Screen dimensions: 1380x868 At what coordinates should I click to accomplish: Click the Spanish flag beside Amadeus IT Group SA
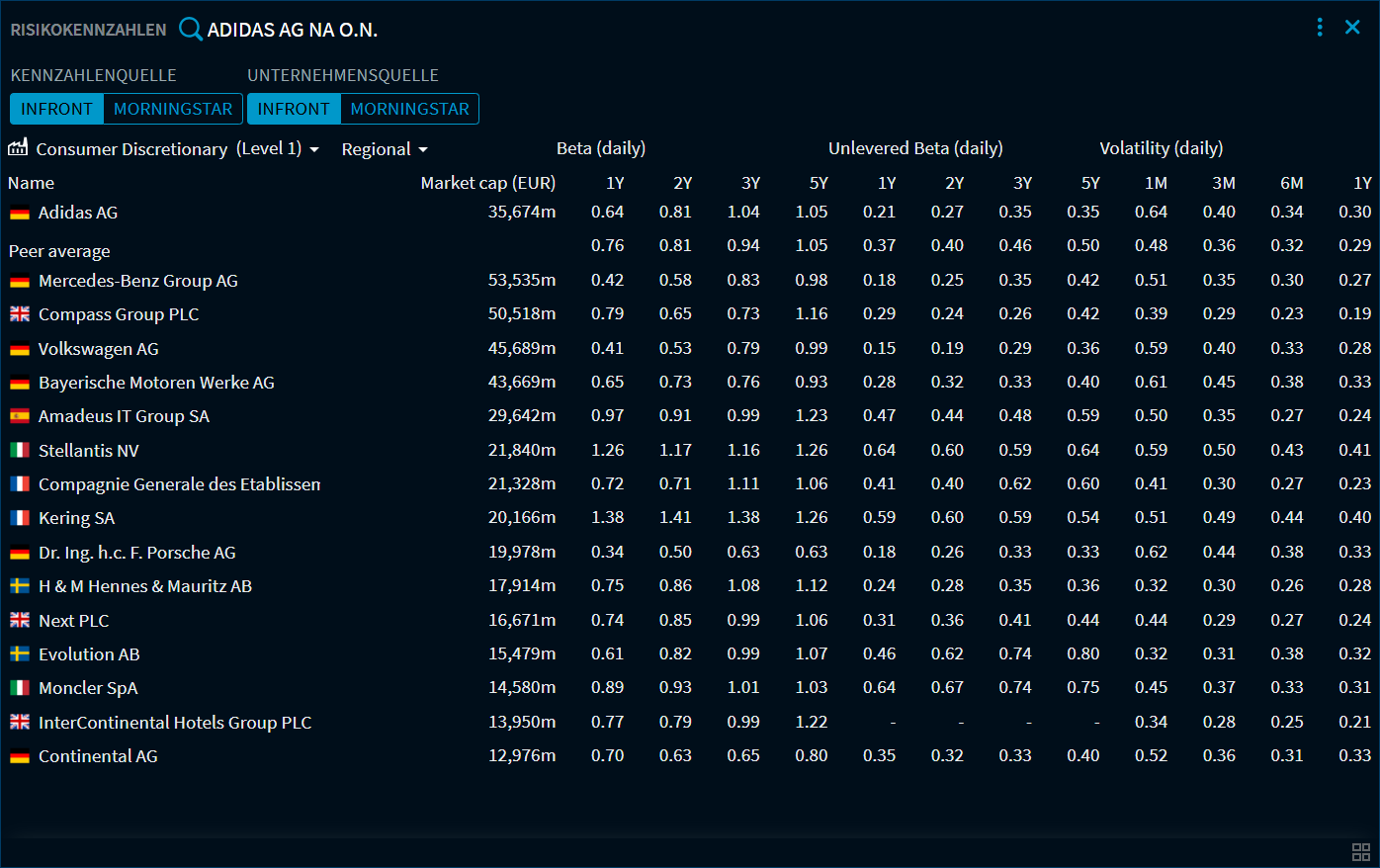point(18,416)
